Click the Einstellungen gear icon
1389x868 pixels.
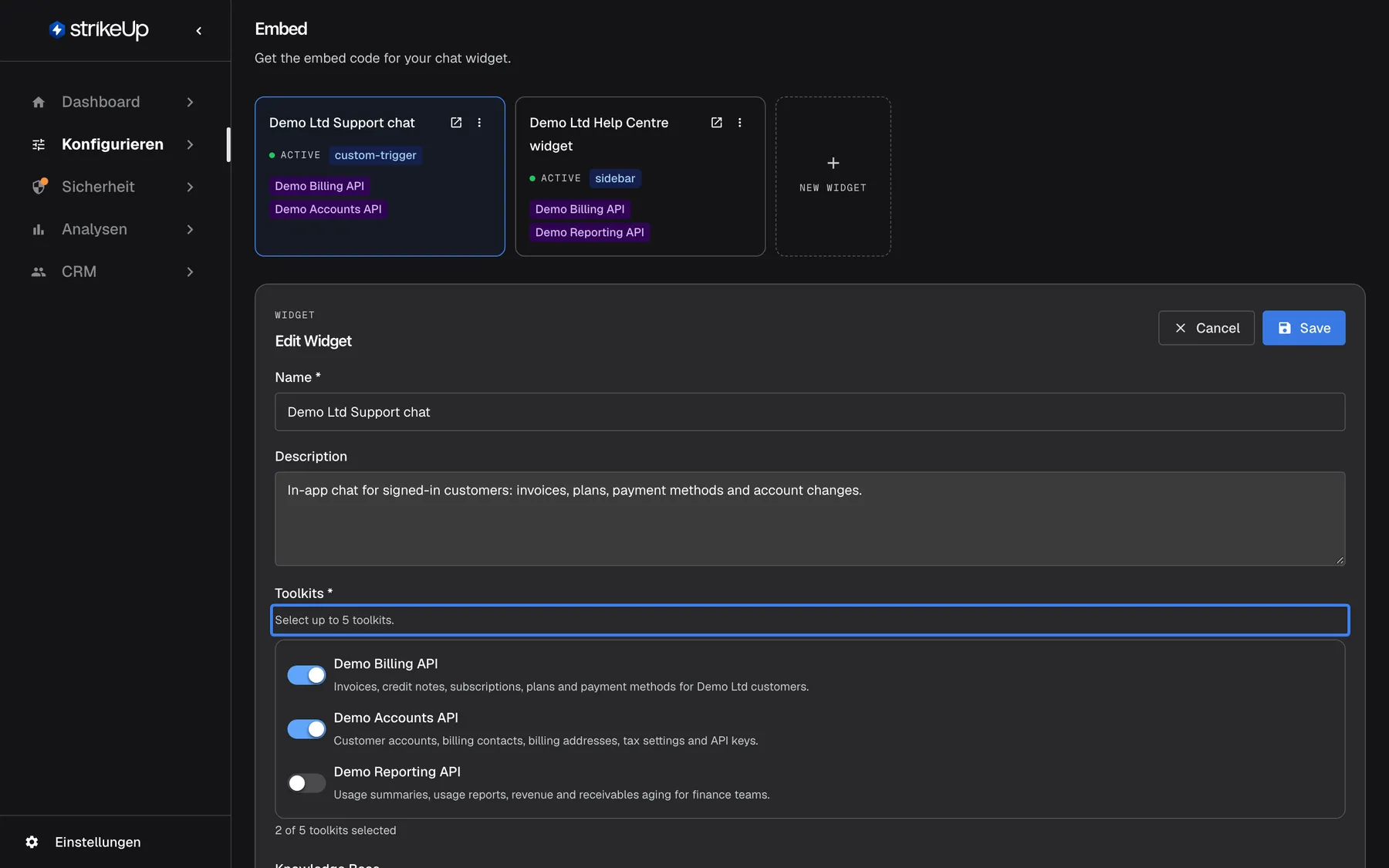32,842
